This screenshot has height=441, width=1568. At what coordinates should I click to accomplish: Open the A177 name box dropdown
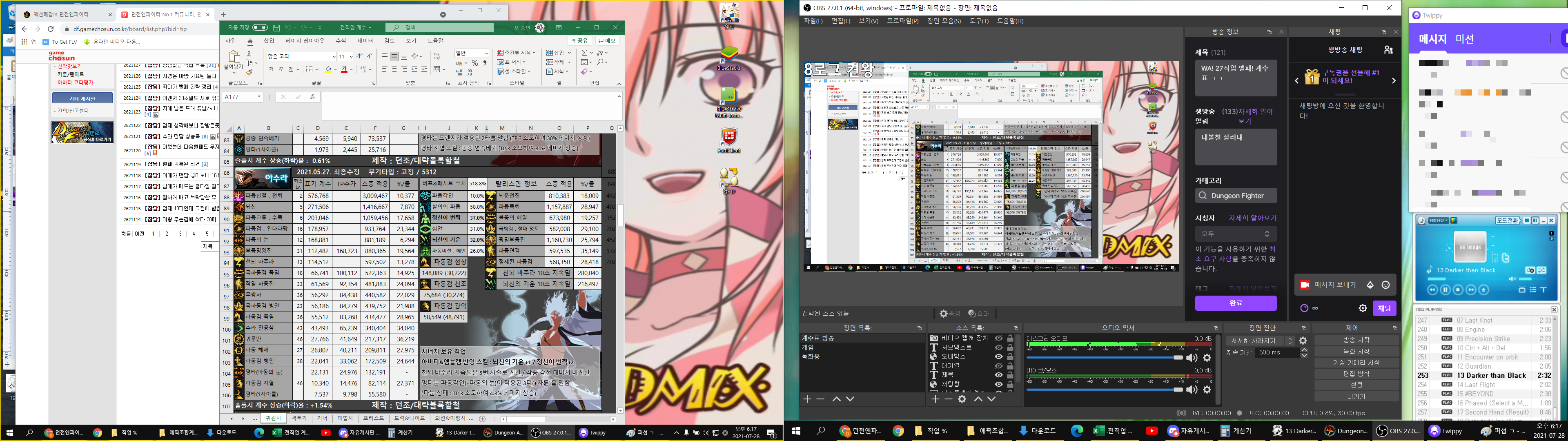point(259,97)
